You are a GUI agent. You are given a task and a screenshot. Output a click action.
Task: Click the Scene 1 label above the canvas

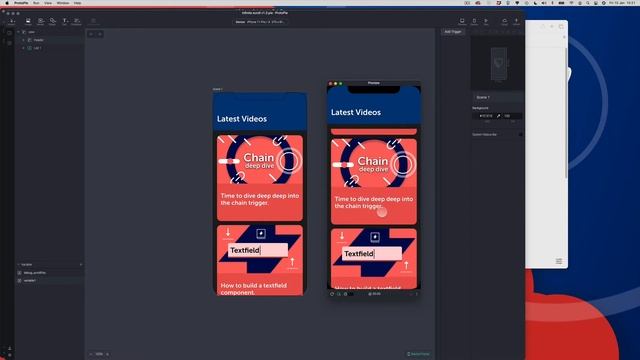[218, 89]
